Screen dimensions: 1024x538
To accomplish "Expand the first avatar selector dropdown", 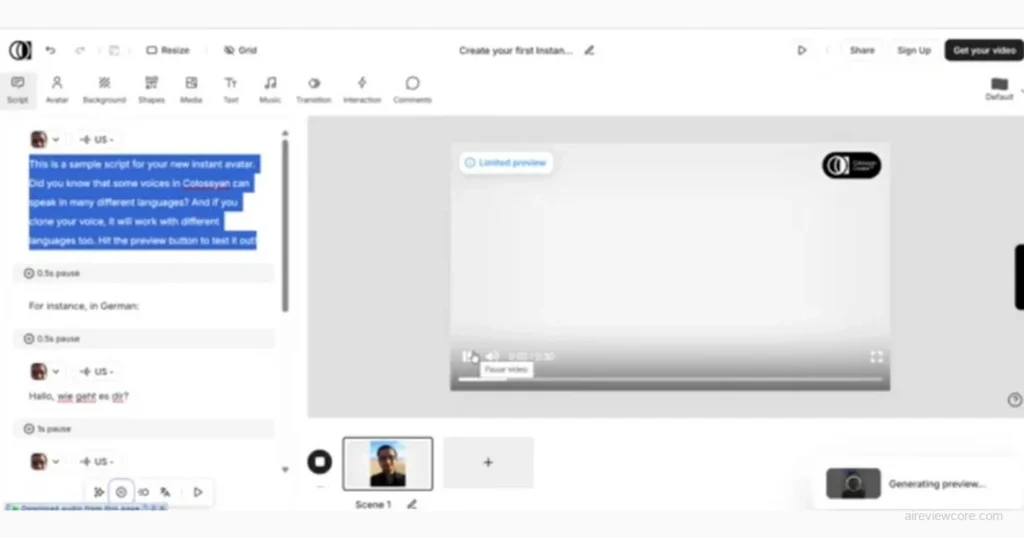I will [x=45, y=140].
